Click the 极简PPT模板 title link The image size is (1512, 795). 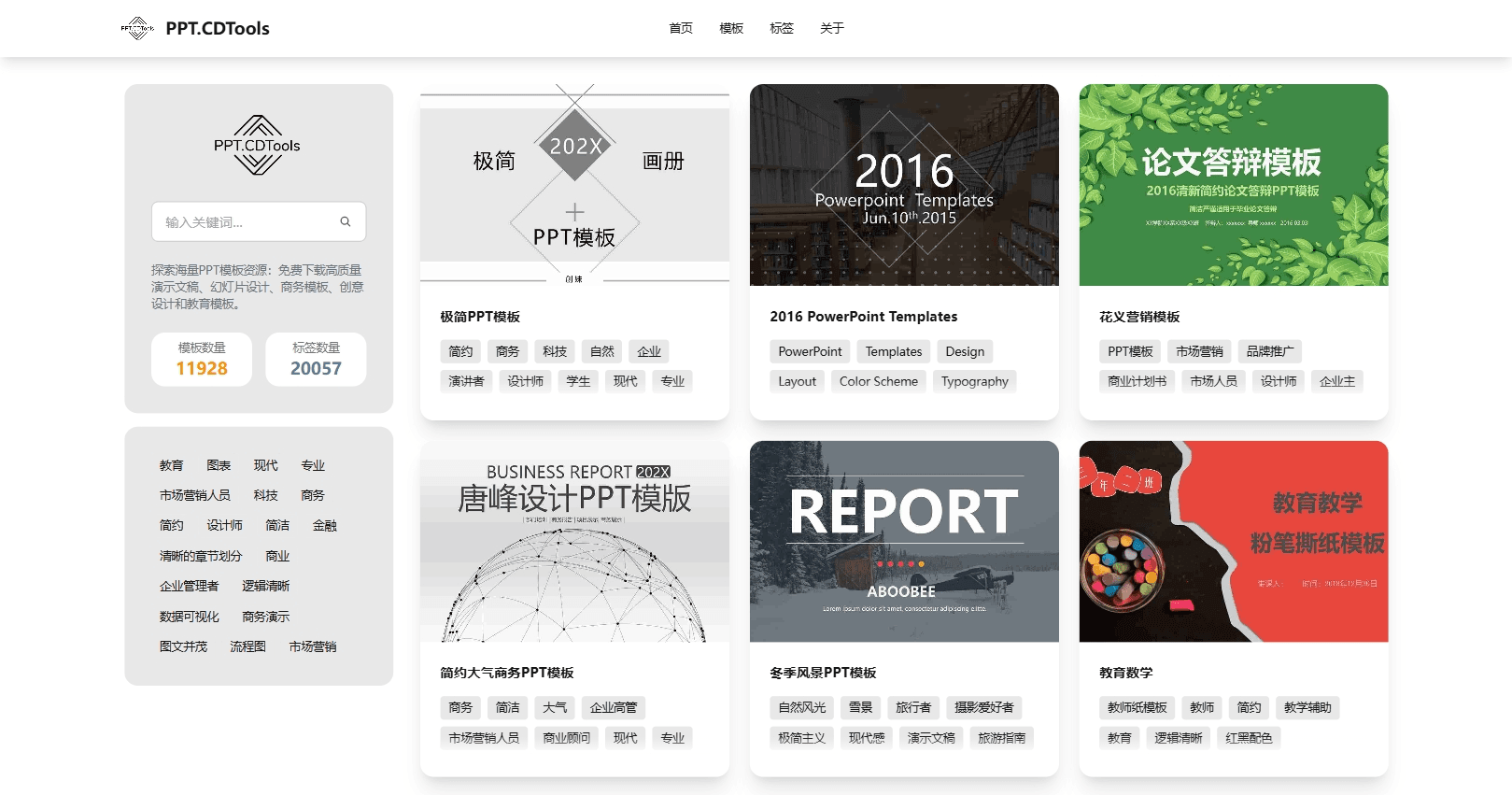[480, 317]
